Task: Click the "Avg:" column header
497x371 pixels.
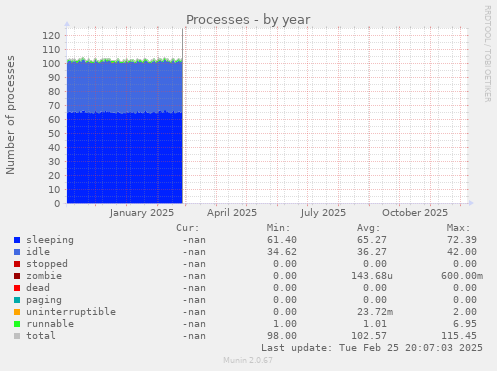Action: coord(368,228)
